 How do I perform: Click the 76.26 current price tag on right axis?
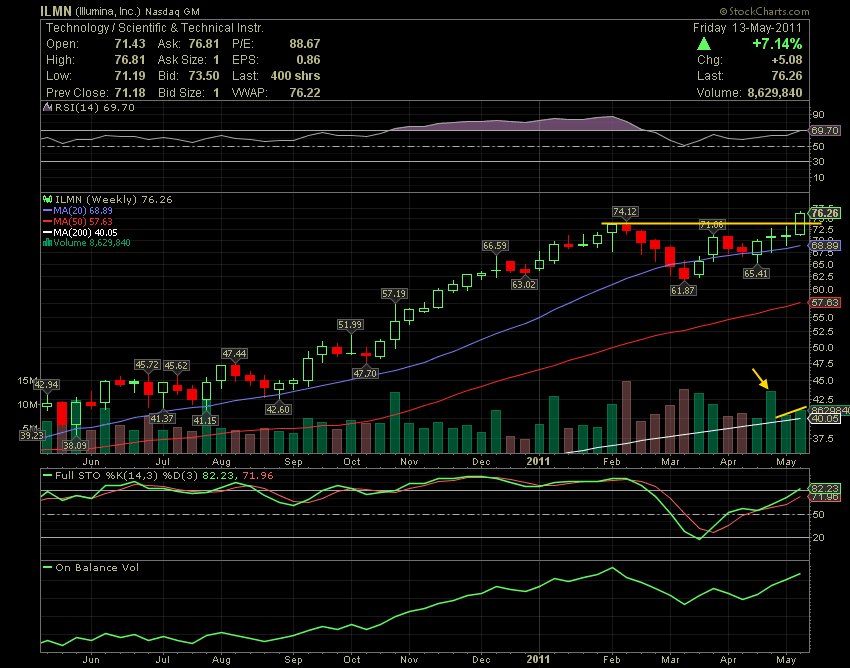click(x=825, y=213)
